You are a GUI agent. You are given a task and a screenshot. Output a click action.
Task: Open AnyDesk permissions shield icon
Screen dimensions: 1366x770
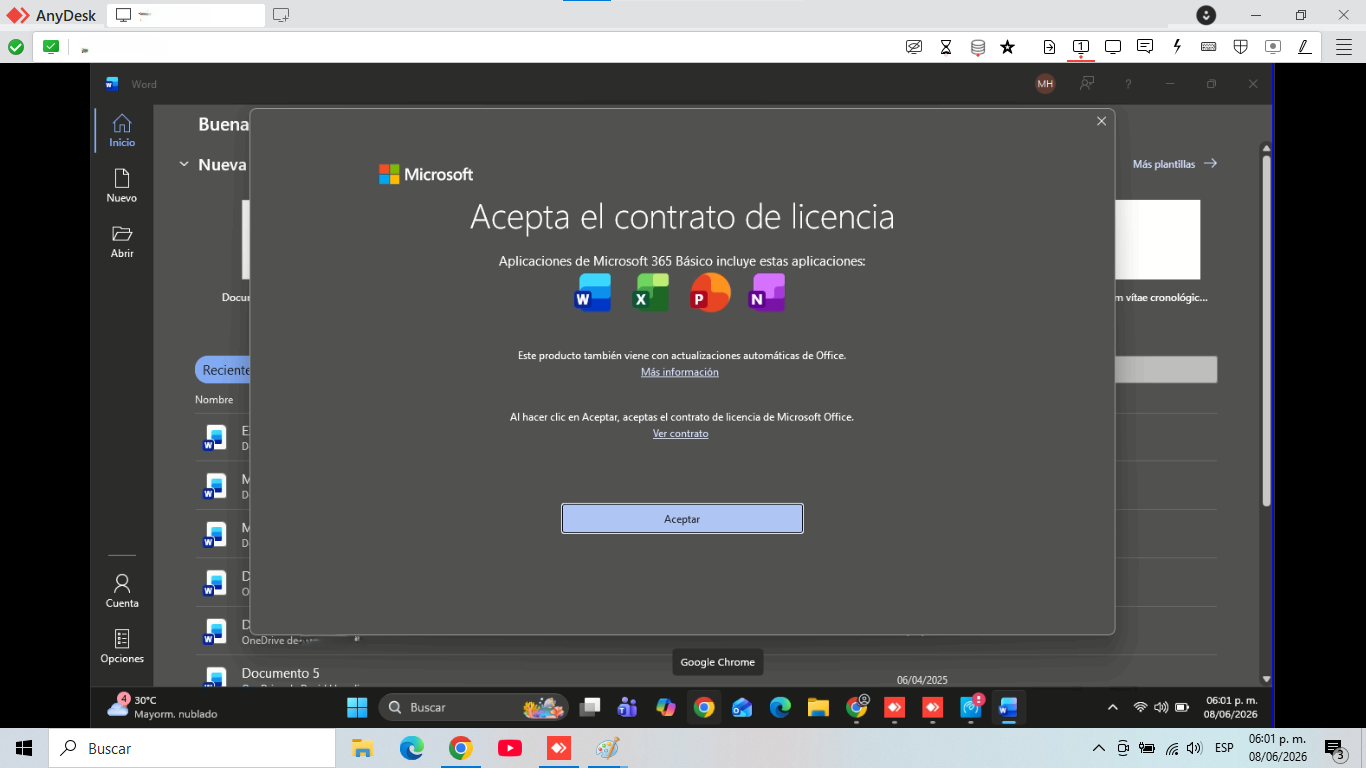[1240, 47]
